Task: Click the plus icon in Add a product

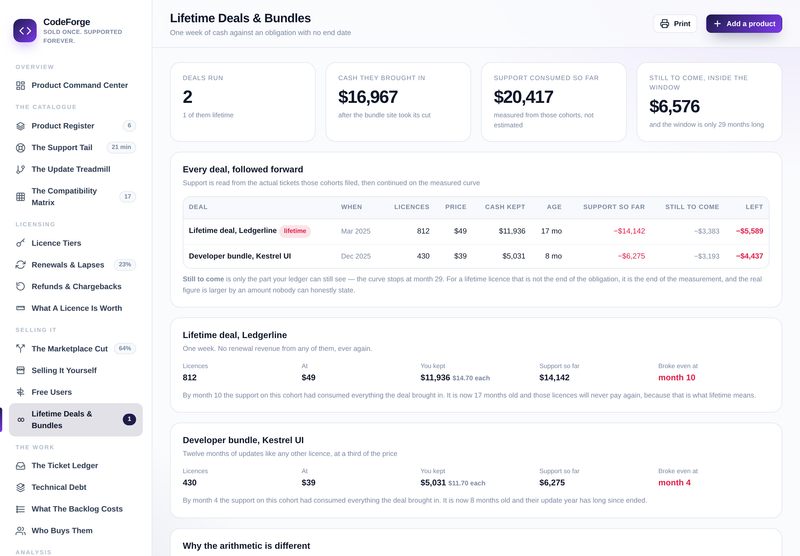Action: coord(717,23)
